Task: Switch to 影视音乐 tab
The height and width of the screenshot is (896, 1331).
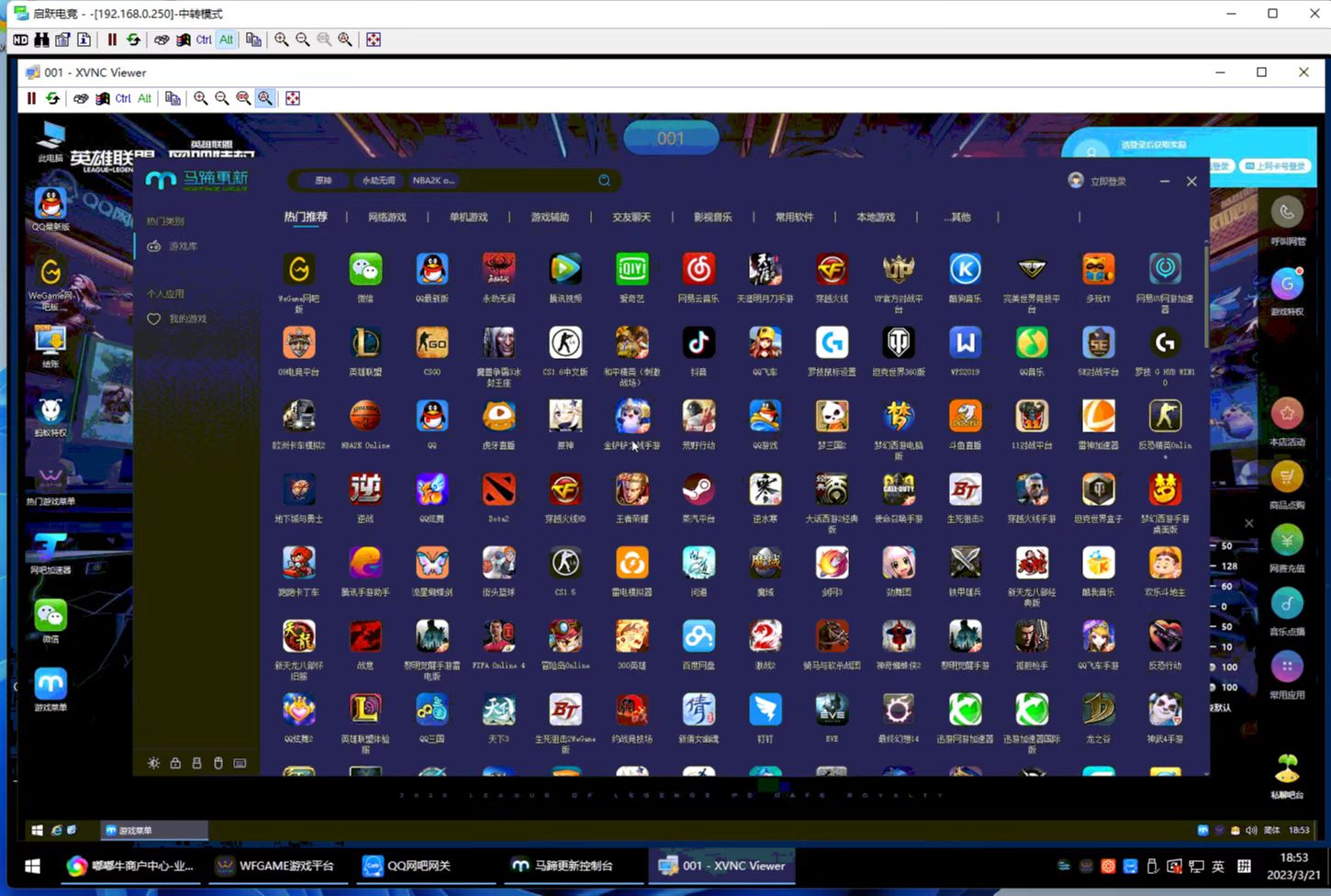Action: coord(712,218)
